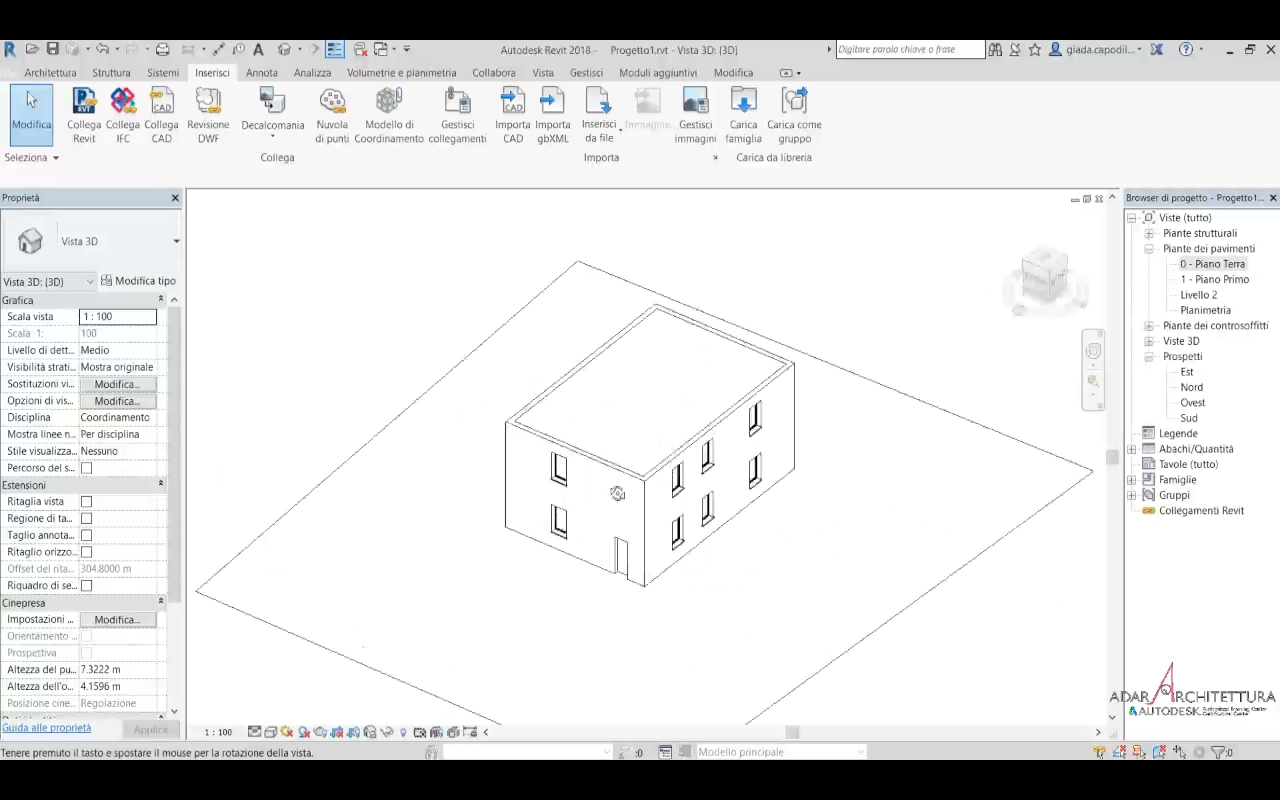Open the Nuvola di punti tool
1280x800 pixels.
tap(332, 103)
